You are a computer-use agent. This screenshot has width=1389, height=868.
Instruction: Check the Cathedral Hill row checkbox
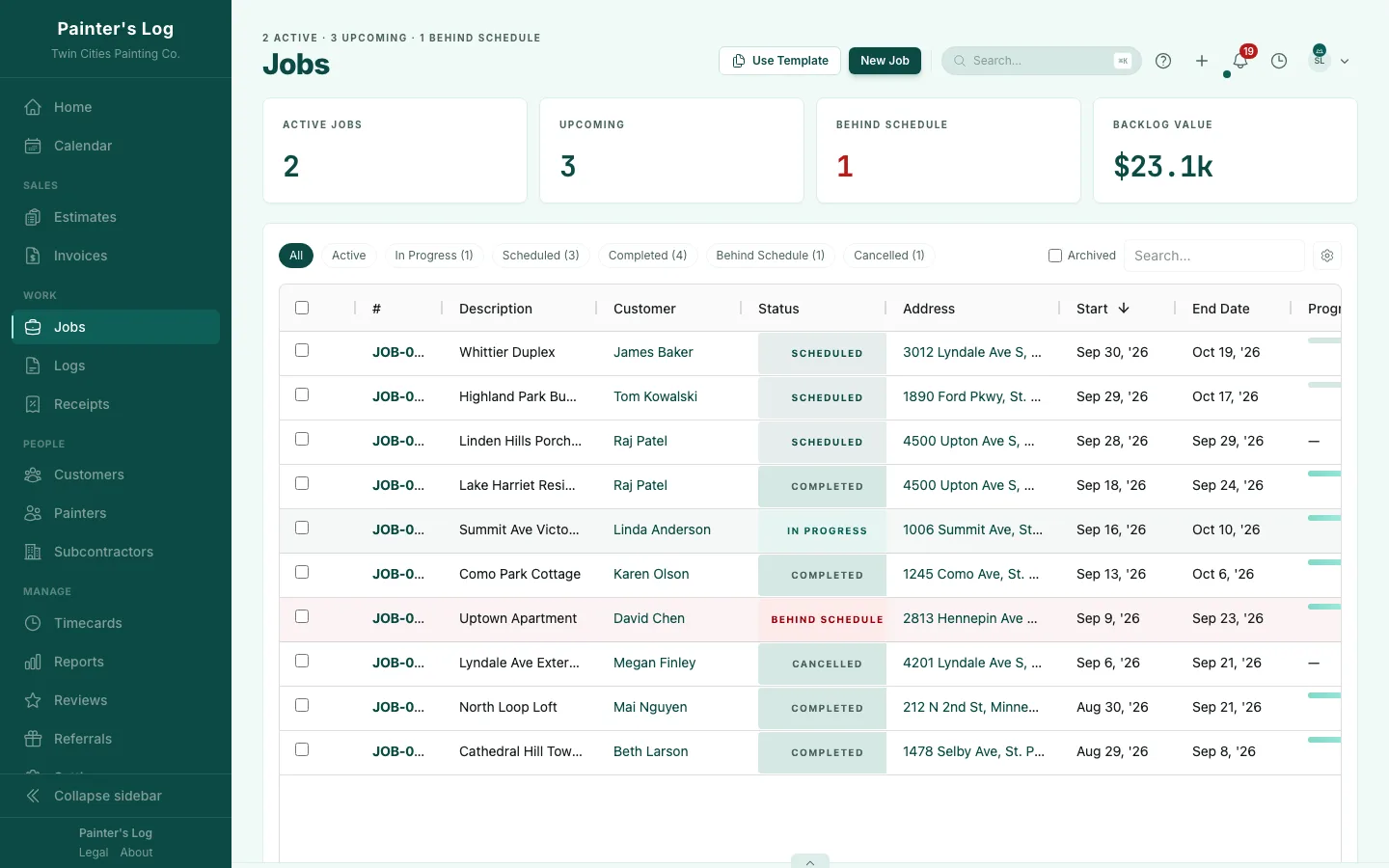coord(302,749)
